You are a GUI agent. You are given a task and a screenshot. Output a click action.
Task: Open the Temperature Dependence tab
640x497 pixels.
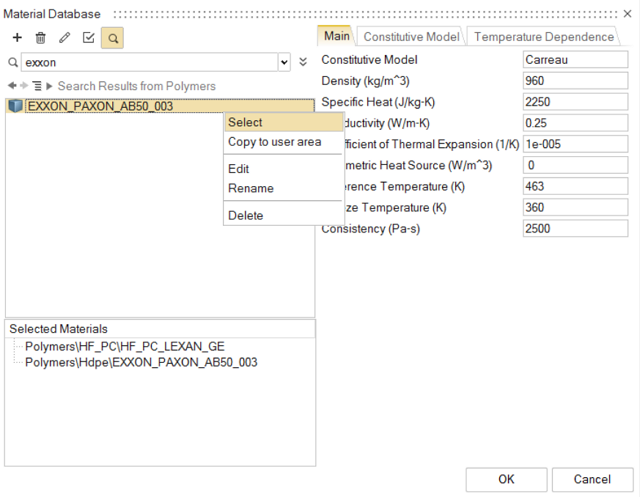pos(544,37)
